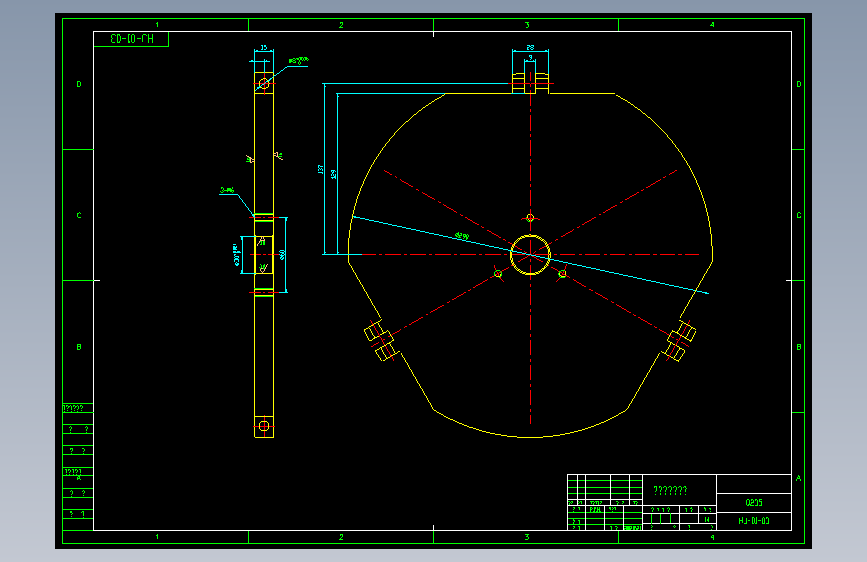Screen dimensions: 867x562
Task: Select the lower-left clevis lug on the disc
Action: click(x=381, y=340)
